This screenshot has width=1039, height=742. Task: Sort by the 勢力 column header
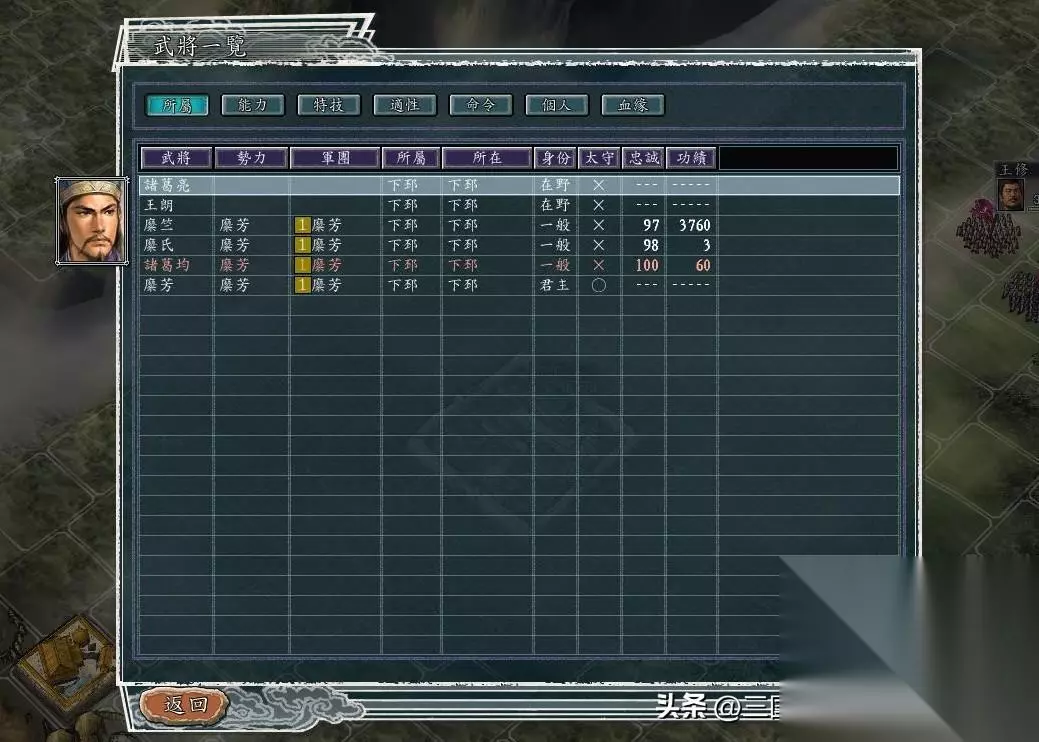(252, 158)
